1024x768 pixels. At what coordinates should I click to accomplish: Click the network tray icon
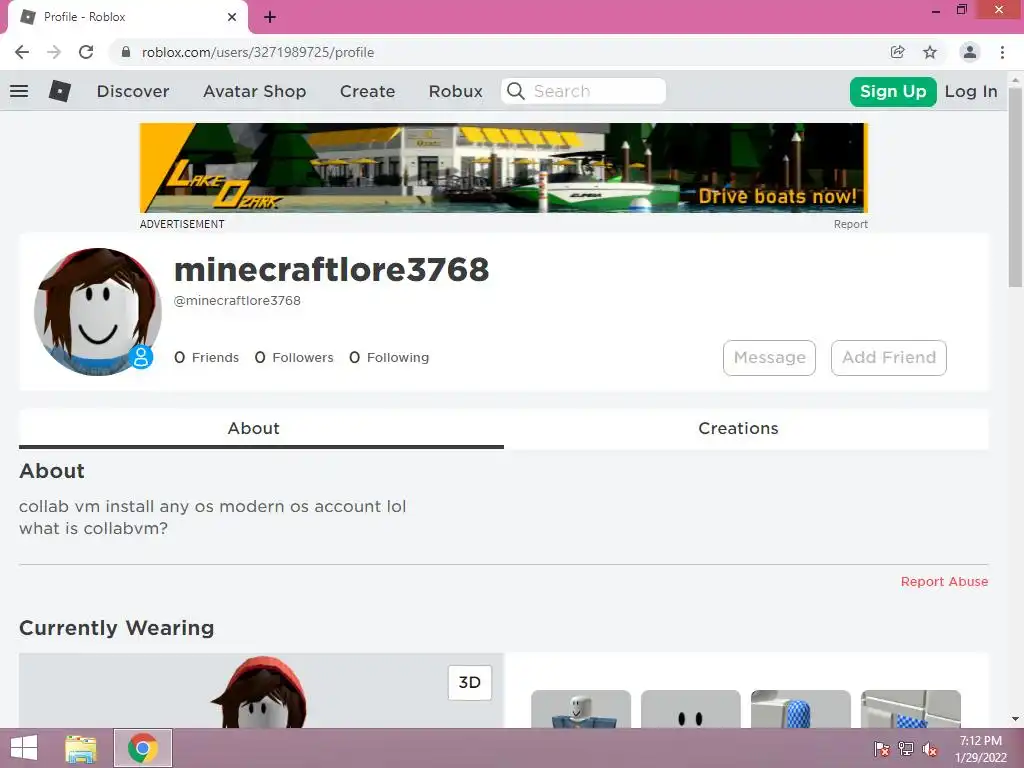coord(906,748)
